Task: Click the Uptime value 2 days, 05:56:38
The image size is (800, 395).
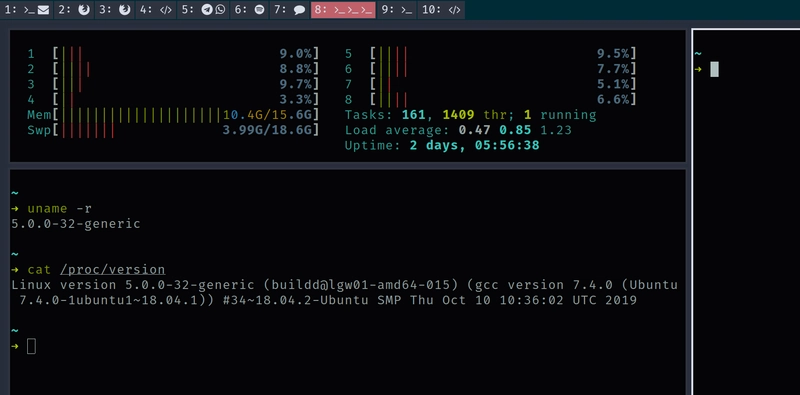Action: pos(475,145)
